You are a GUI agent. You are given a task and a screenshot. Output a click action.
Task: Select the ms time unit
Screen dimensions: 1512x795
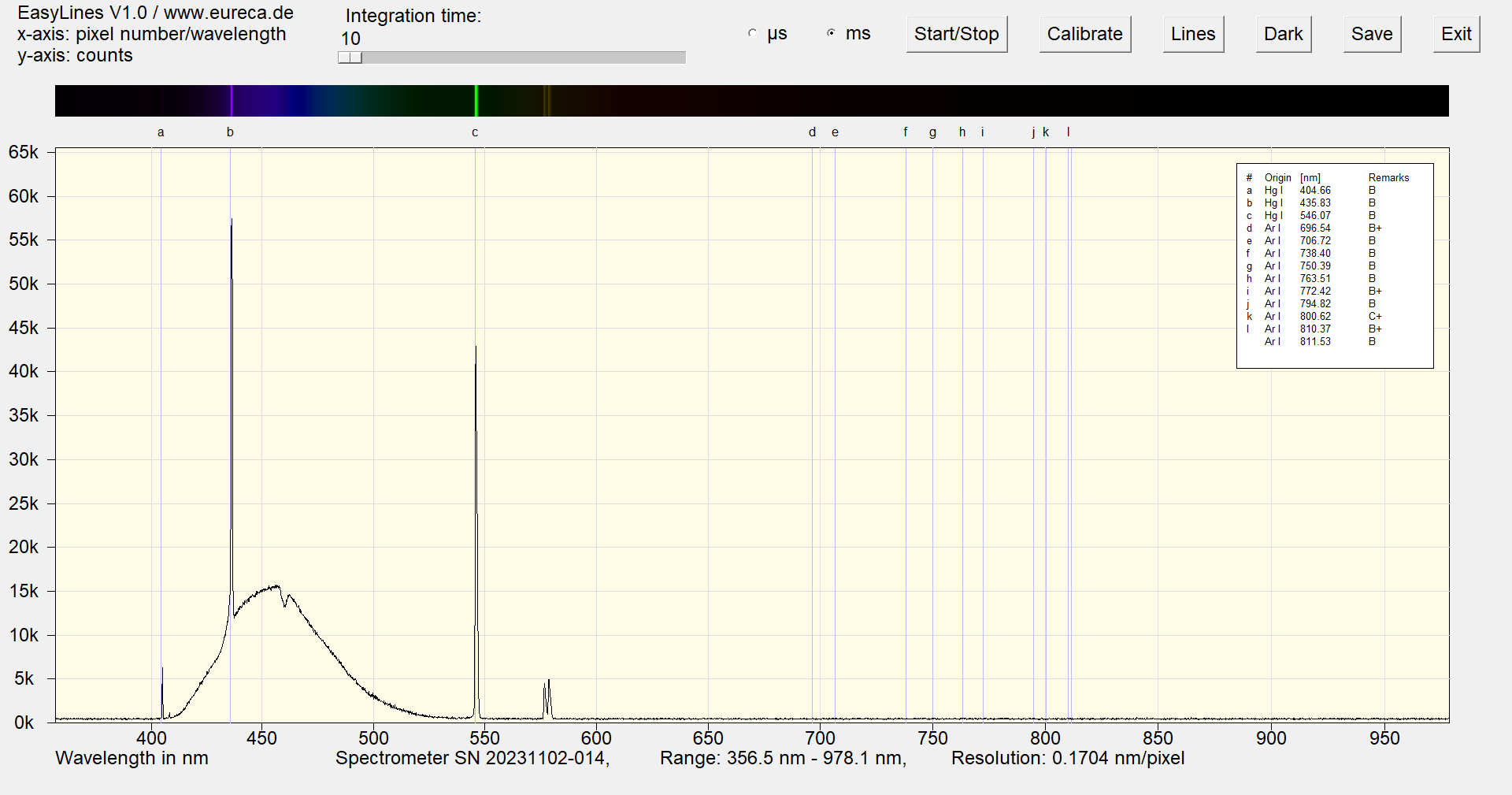click(831, 33)
